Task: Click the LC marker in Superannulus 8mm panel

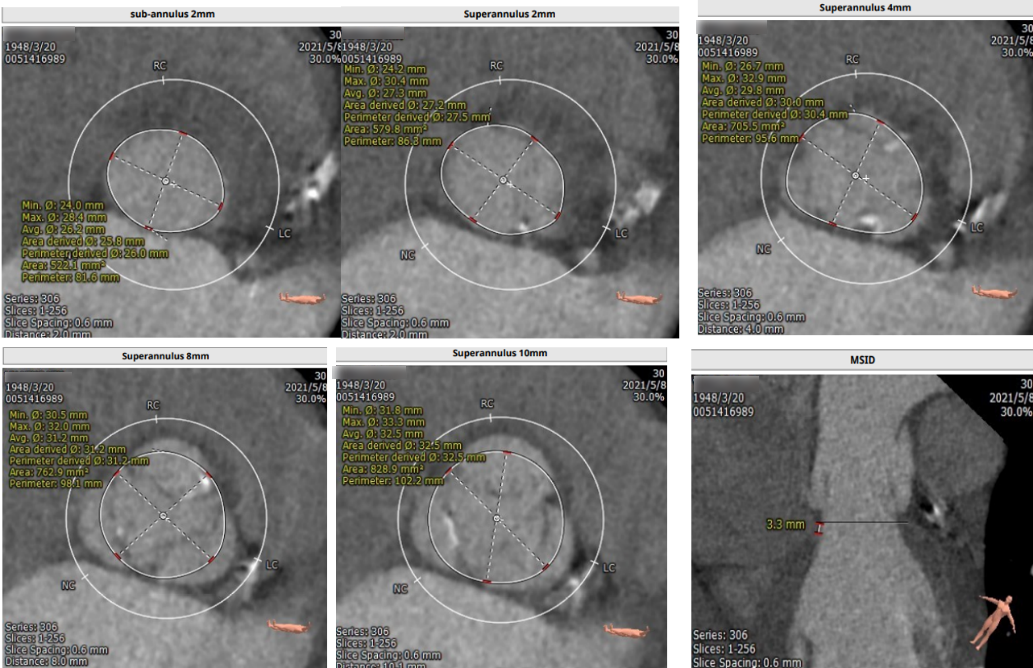Action: 271,565
